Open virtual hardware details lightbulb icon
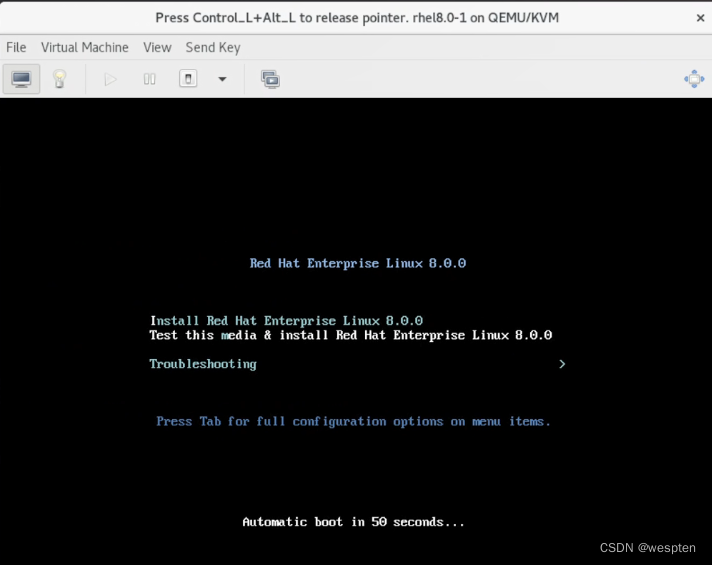The height and width of the screenshot is (565, 712). coord(59,79)
